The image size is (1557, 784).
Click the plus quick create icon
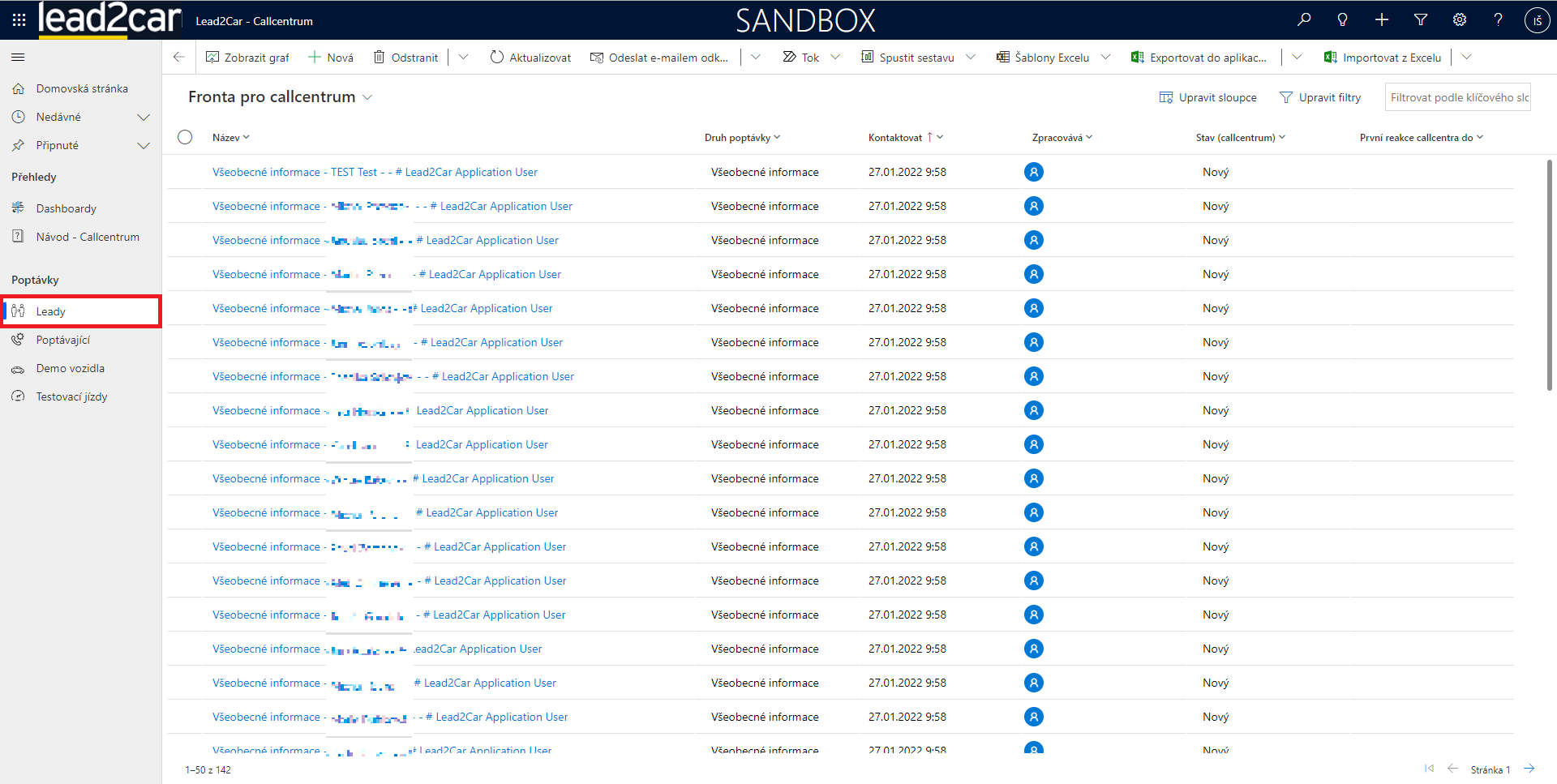click(1382, 20)
